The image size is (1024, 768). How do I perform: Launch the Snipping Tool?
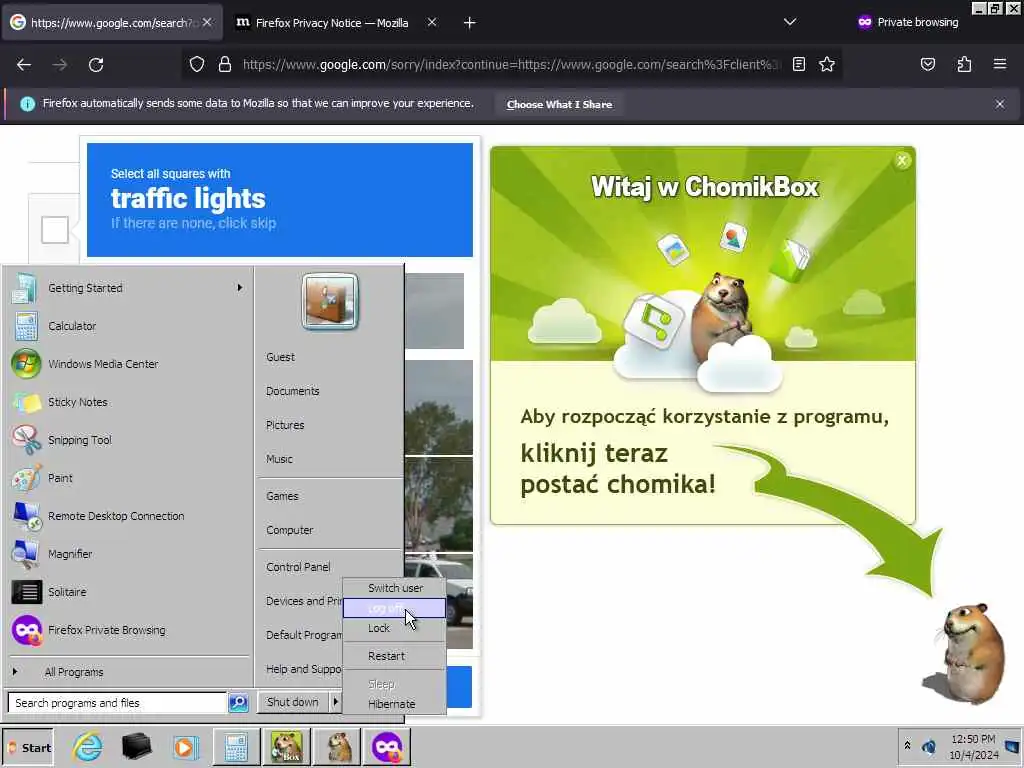tap(127, 440)
